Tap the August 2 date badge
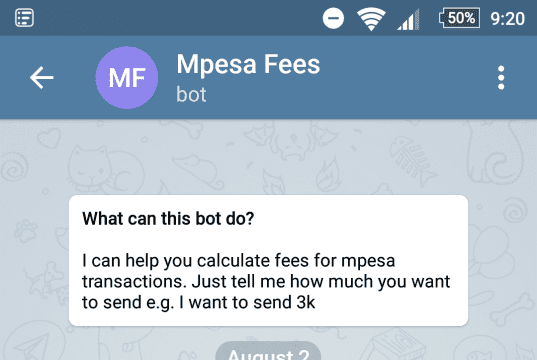 268,351
